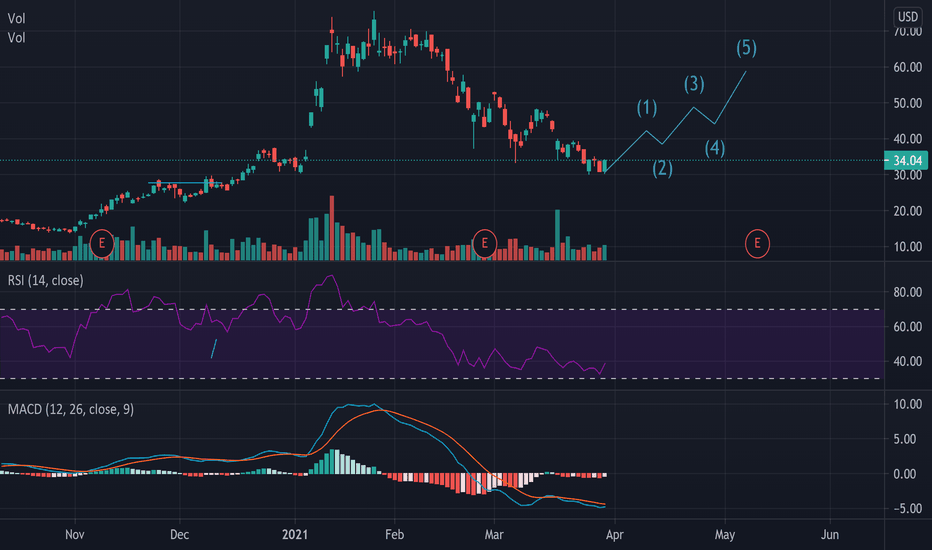The height and width of the screenshot is (550, 932).
Task: Click the future earnings E marker in May
Action: coord(757,243)
